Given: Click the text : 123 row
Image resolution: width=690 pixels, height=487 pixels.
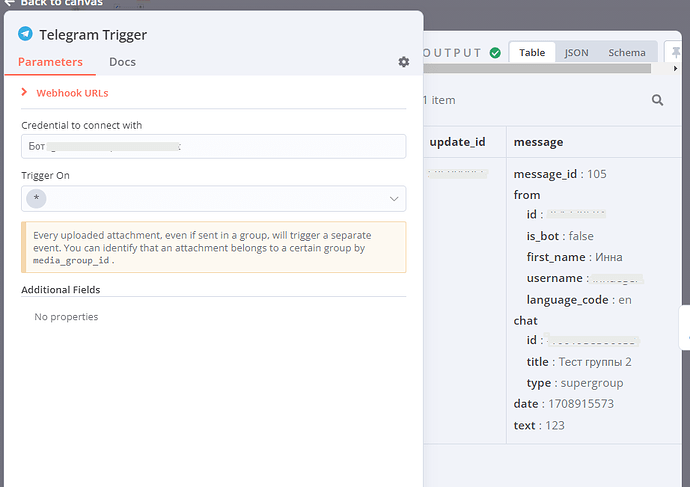Looking at the screenshot, I should pos(539,425).
